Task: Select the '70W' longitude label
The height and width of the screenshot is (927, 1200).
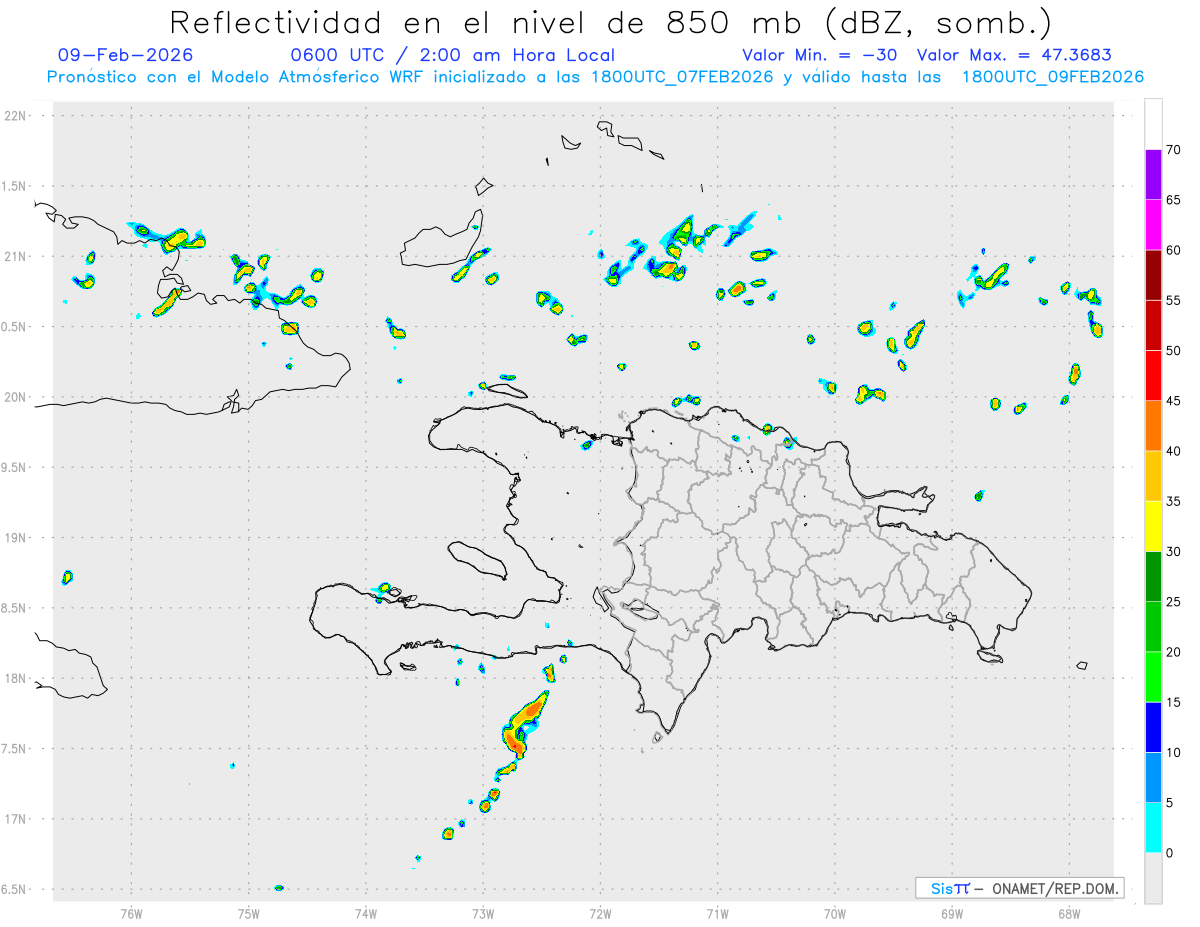Action: [x=835, y=913]
